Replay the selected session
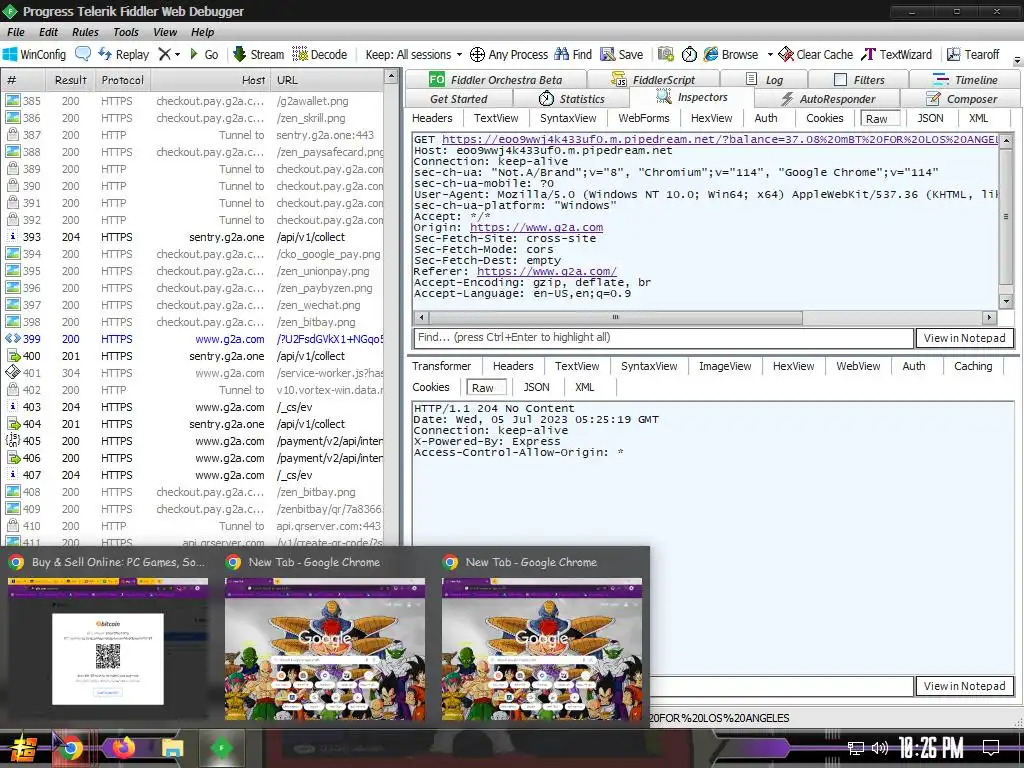Image resolution: width=1024 pixels, height=768 pixels. tap(123, 54)
